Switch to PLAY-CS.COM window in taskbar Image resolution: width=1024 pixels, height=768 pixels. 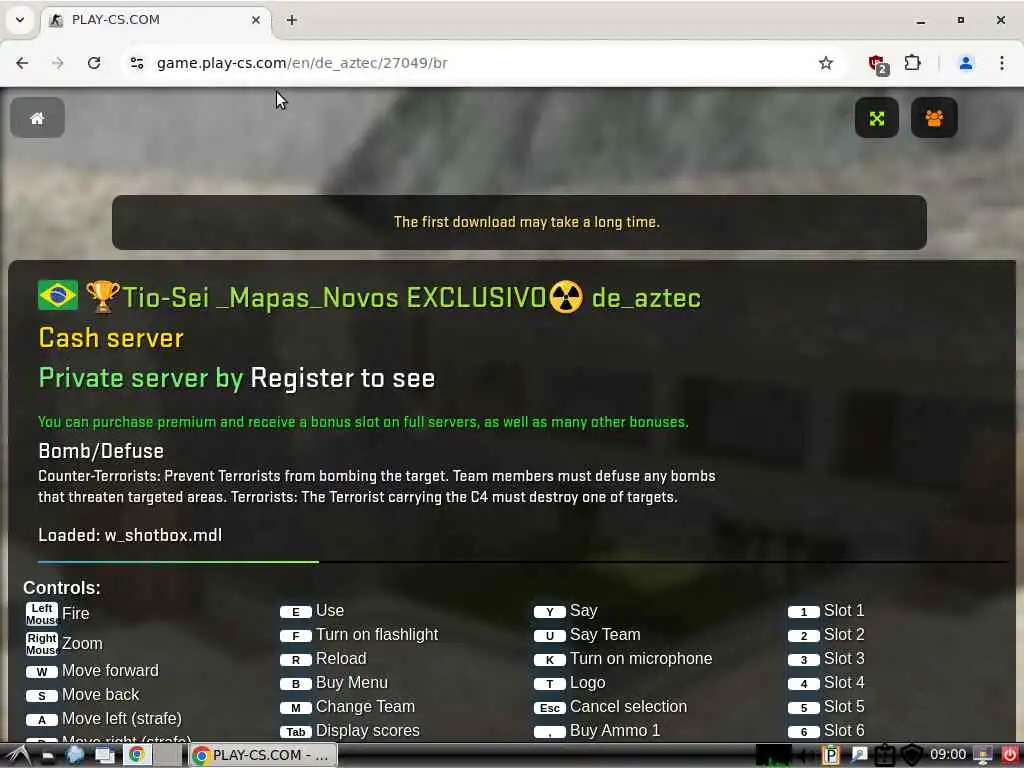263,755
